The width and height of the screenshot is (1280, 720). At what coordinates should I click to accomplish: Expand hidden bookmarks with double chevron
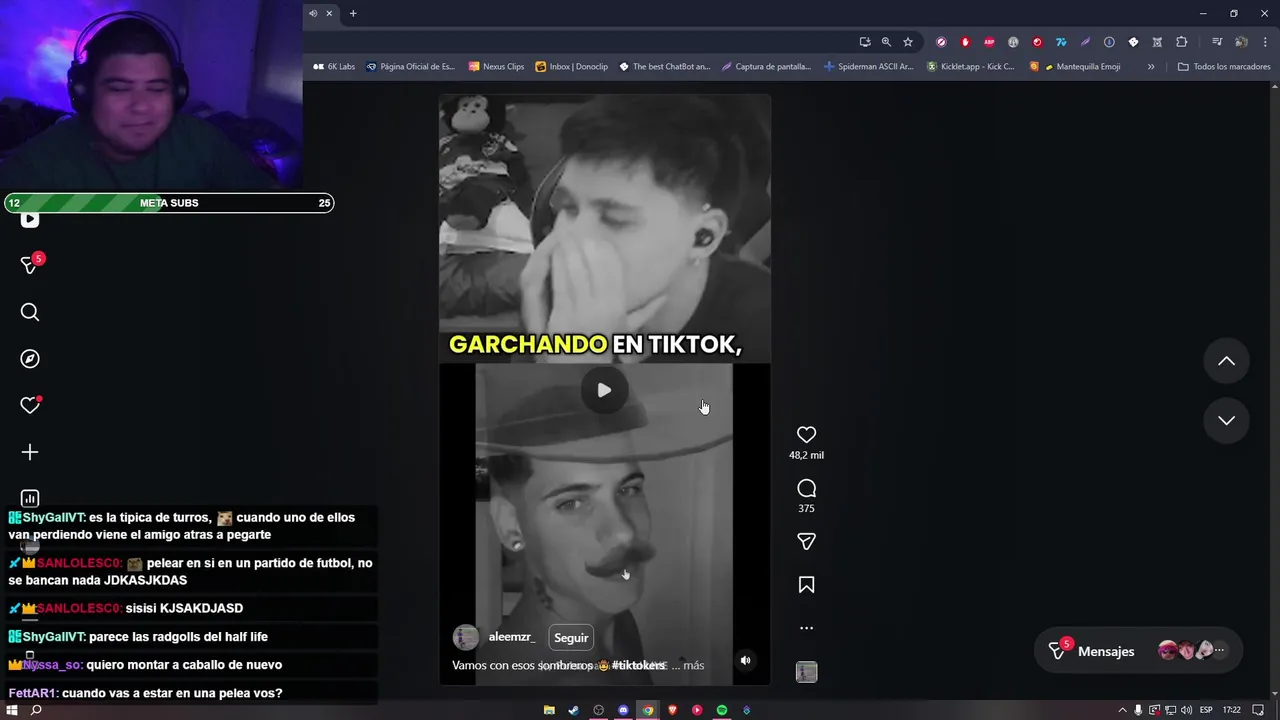1150,67
